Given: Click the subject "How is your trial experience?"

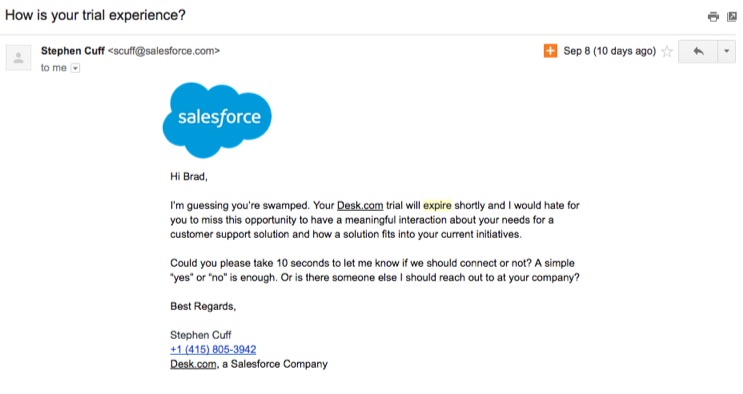Looking at the screenshot, I should click(95, 15).
